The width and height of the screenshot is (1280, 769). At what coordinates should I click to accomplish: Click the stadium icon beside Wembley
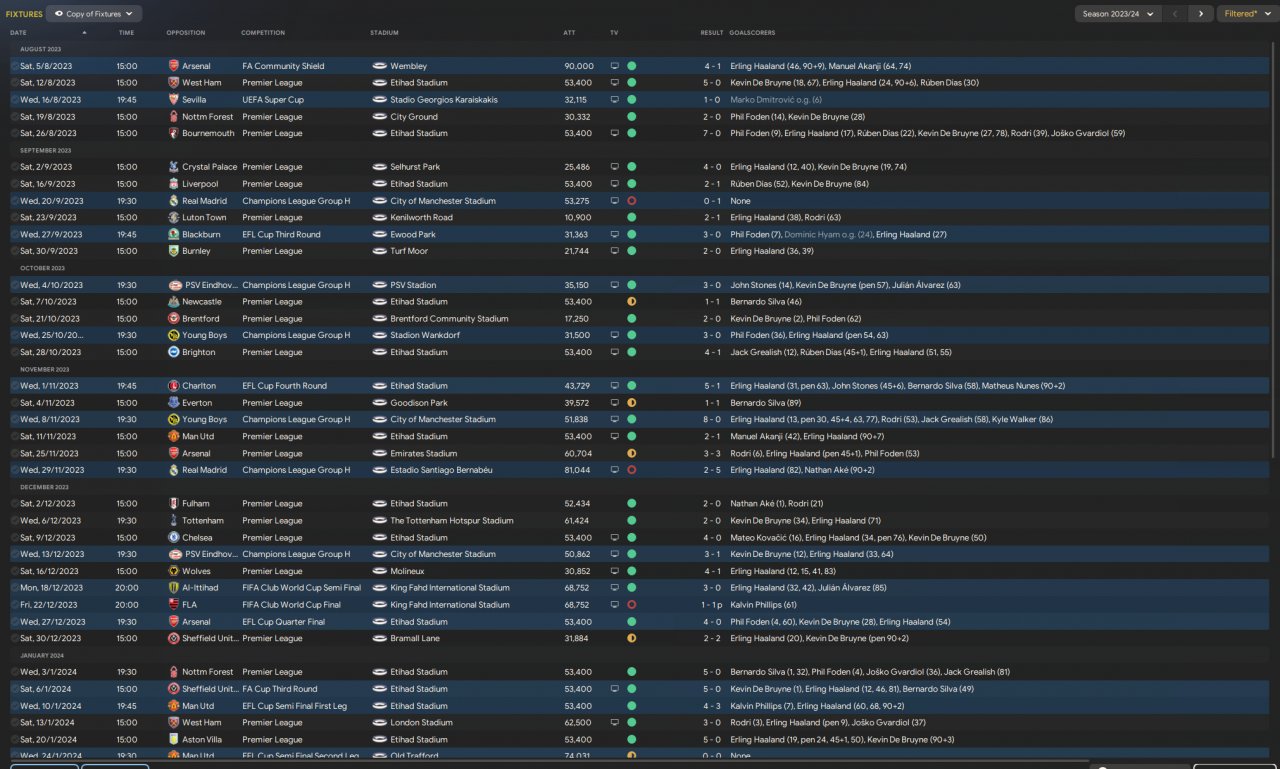[x=379, y=66]
